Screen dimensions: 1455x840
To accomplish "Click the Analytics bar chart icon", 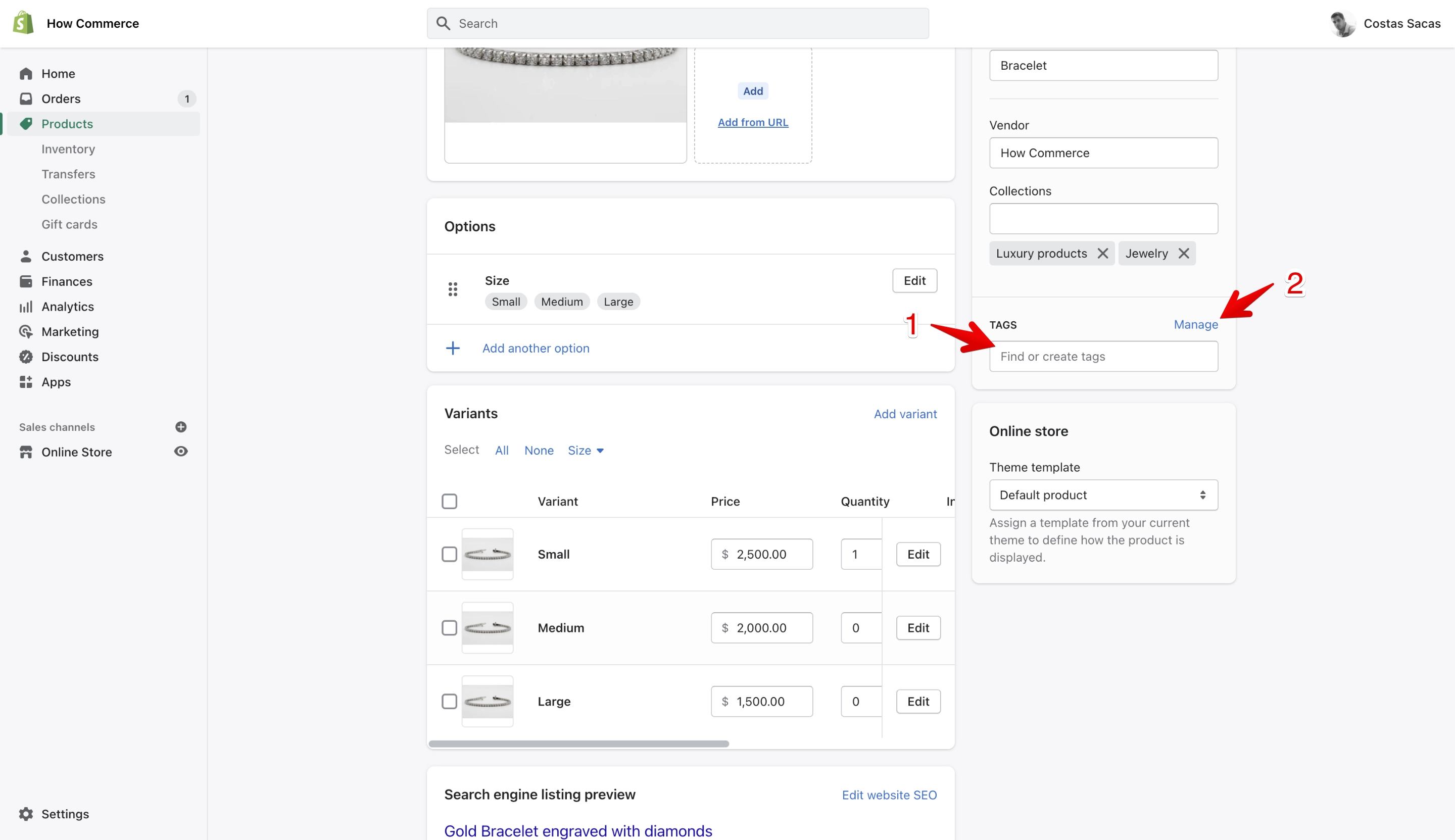I will click(26, 307).
